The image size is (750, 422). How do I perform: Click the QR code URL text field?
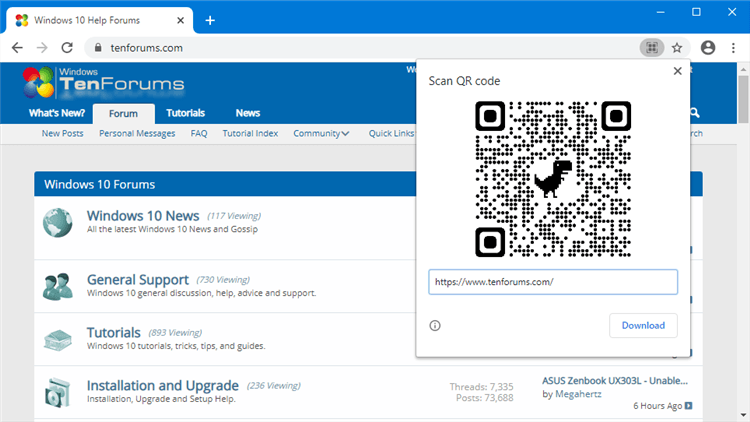553,282
